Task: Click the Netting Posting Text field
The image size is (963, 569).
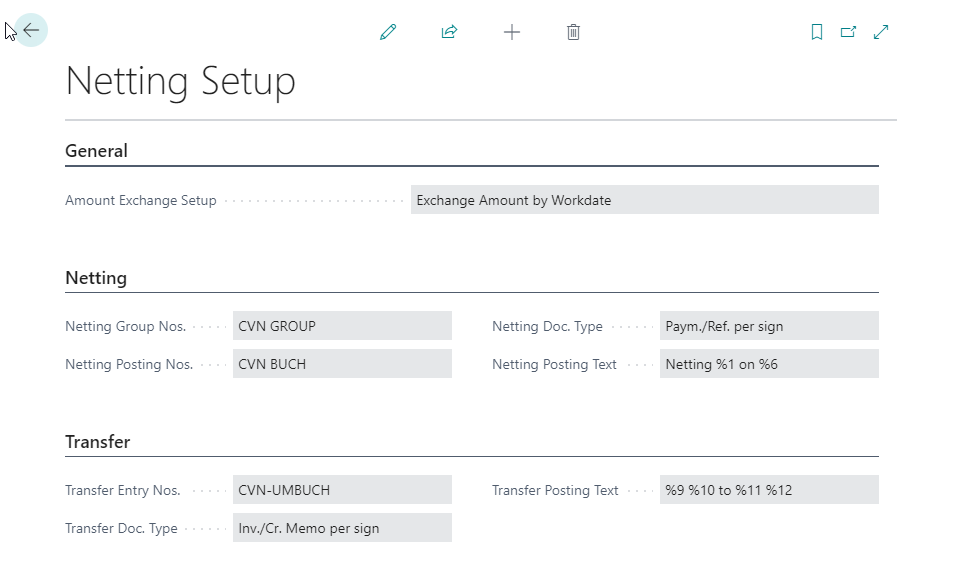Action: (768, 364)
